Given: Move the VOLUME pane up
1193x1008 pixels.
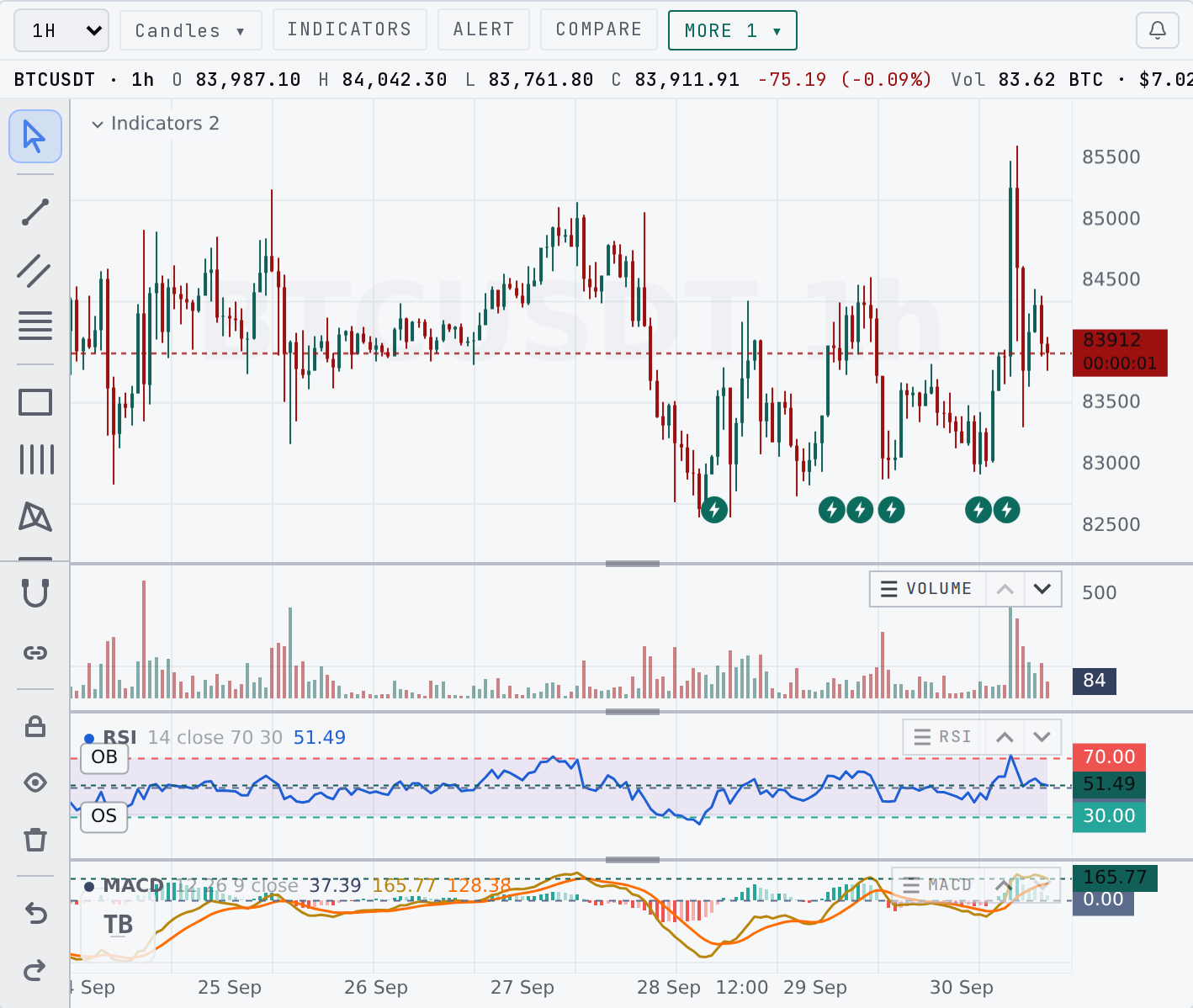Looking at the screenshot, I should pos(1005,589).
